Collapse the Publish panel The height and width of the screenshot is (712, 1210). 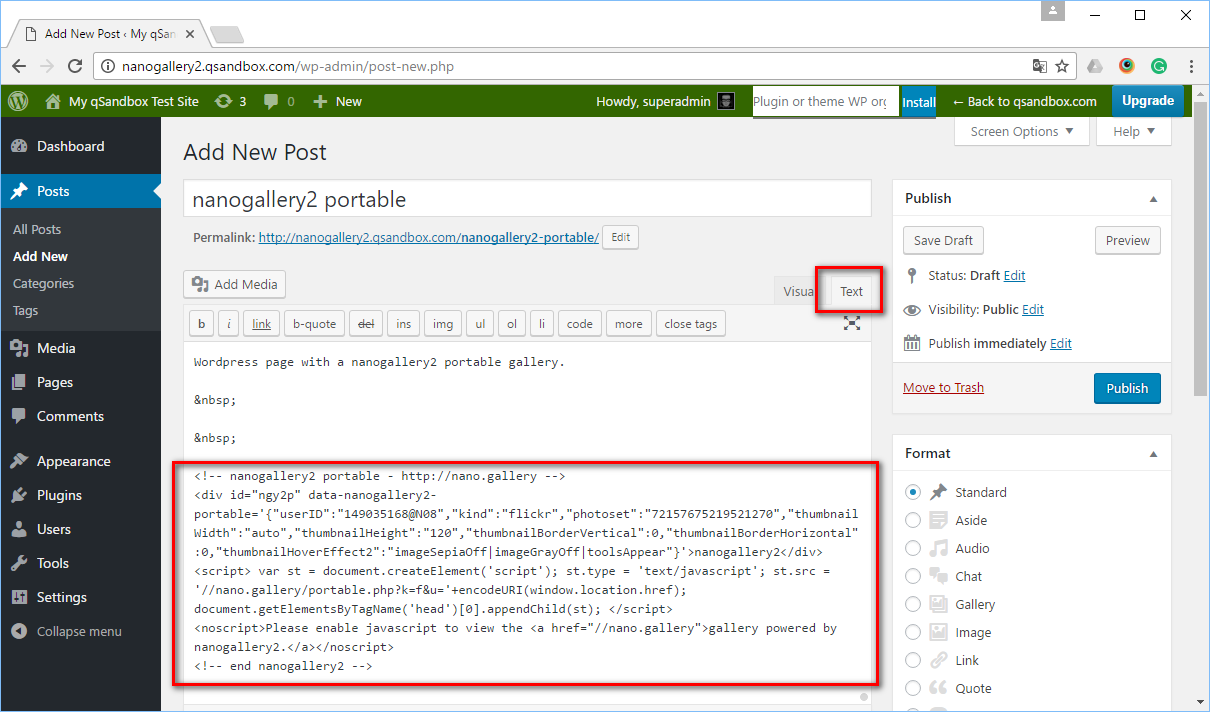pyautogui.click(x=1153, y=198)
